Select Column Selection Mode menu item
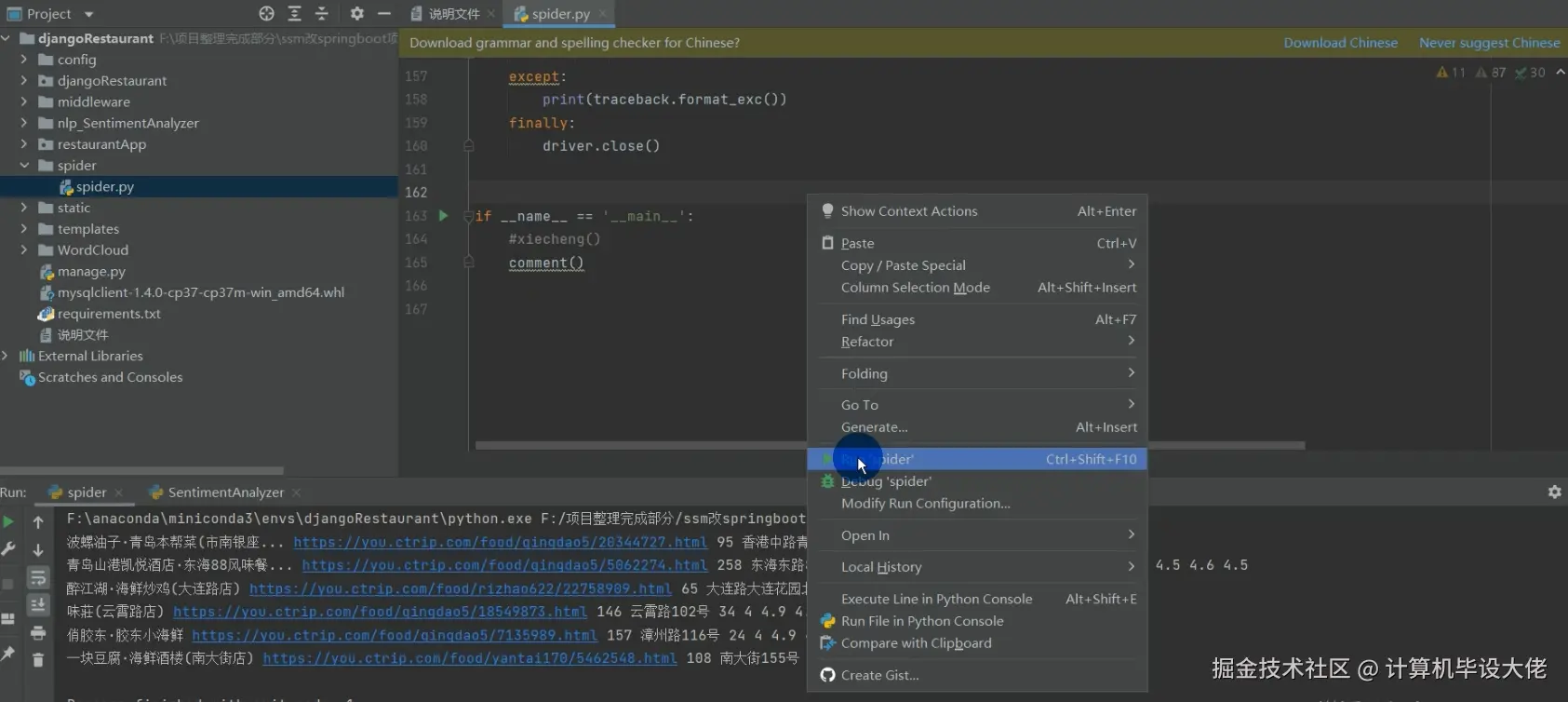This screenshot has height=702, width=1568. pos(977,288)
